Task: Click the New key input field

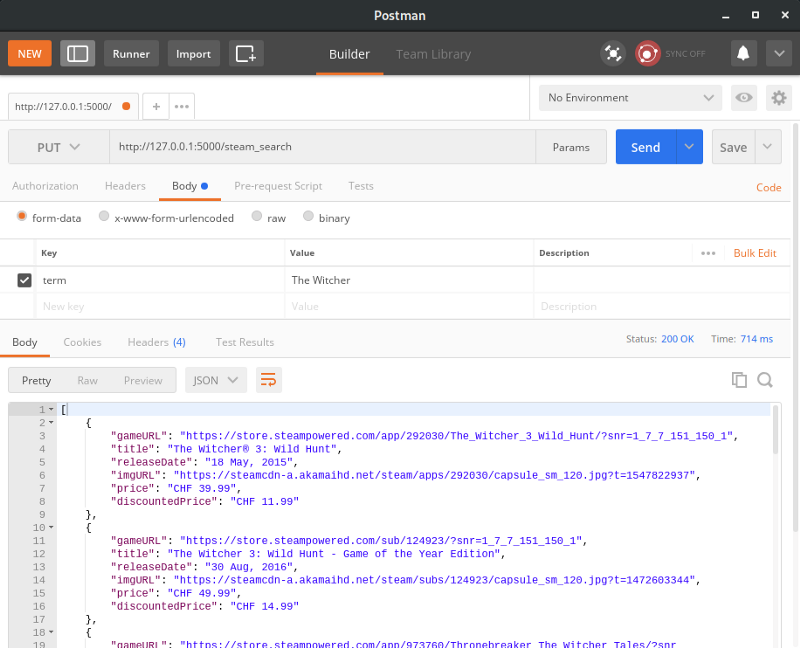Action: [x=160, y=307]
